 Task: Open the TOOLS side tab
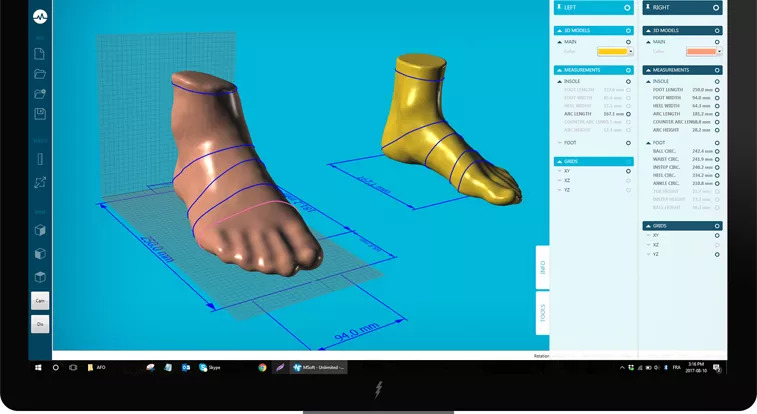pyautogui.click(x=543, y=313)
